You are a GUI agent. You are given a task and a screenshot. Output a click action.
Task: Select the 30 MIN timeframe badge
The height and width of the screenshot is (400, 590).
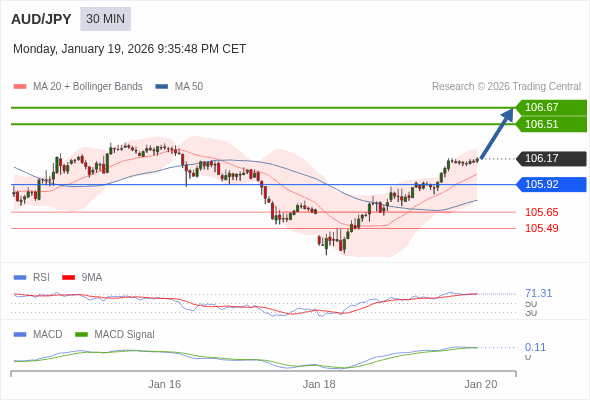(x=105, y=19)
